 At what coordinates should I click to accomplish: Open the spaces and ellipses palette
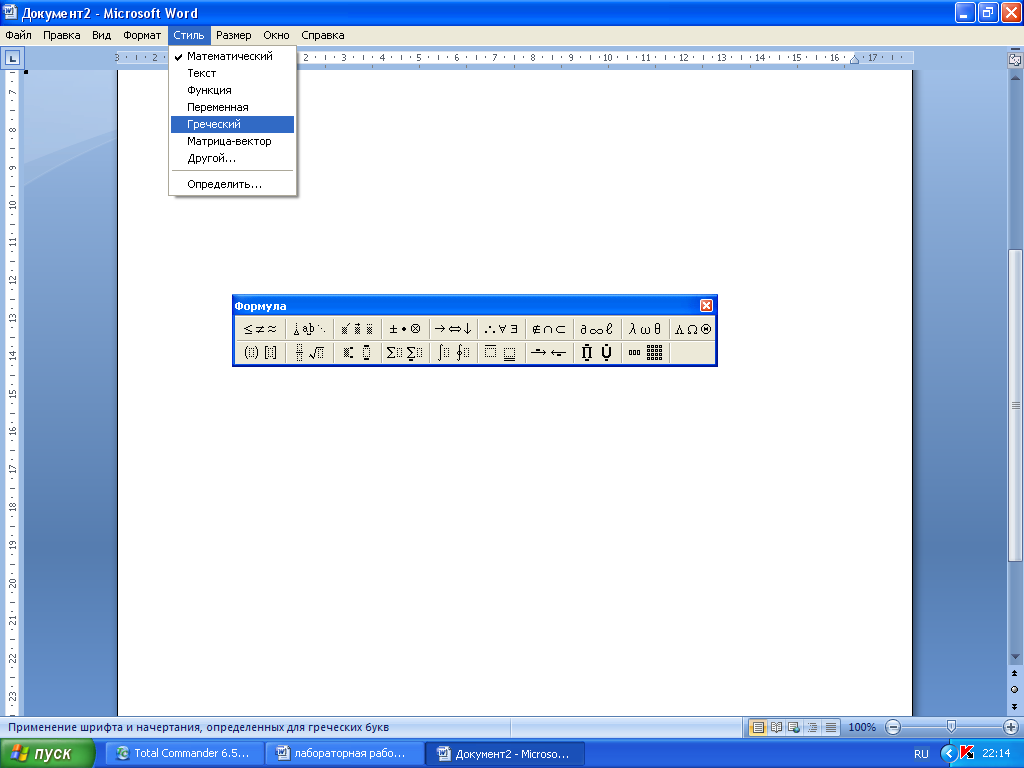pos(309,329)
